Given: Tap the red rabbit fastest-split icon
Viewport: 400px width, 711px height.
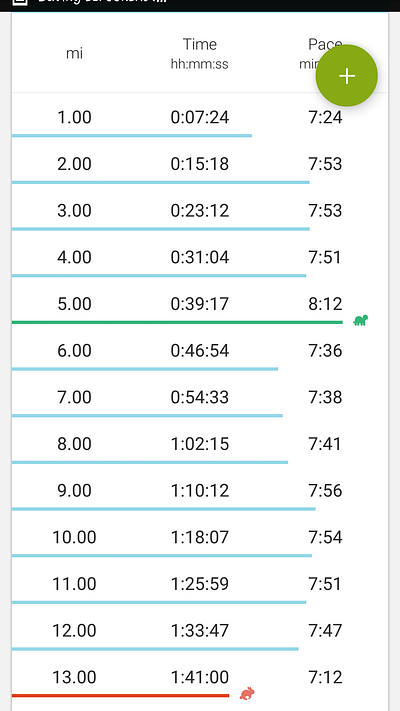Looking at the screenshot, I should pyautogui.click(x=247, y=693).
